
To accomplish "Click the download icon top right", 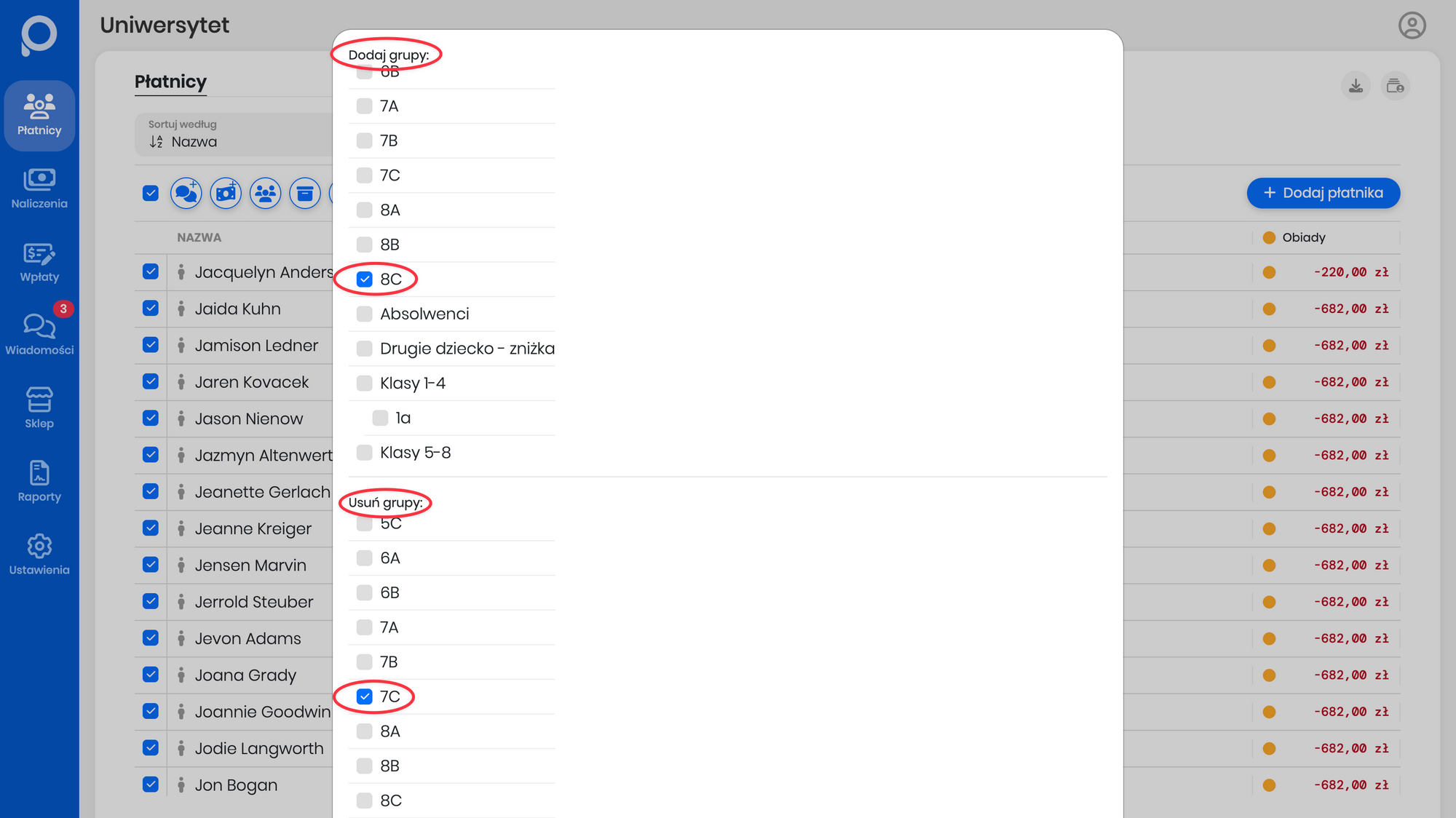I will coord(1356,87).
